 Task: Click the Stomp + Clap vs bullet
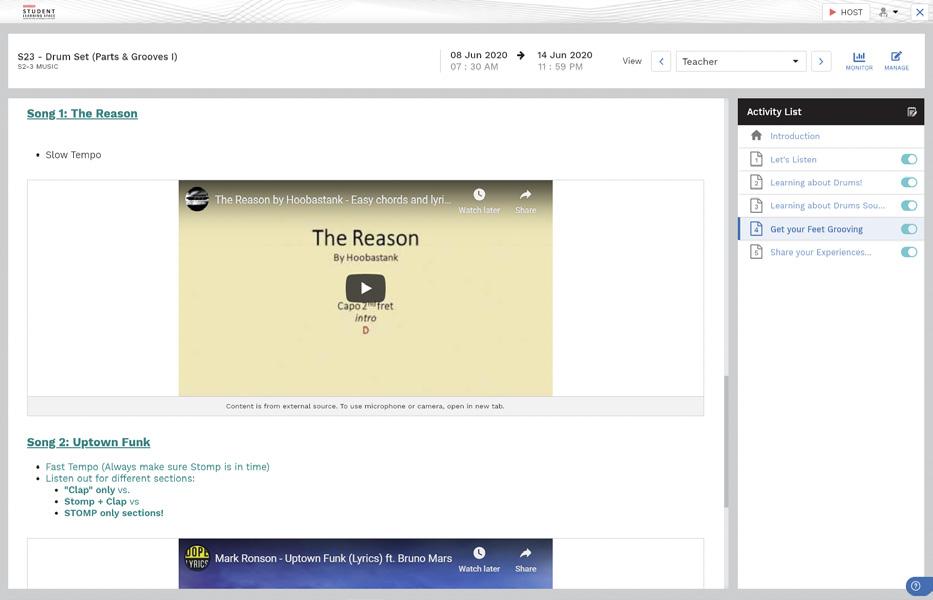tap(102, 501)
